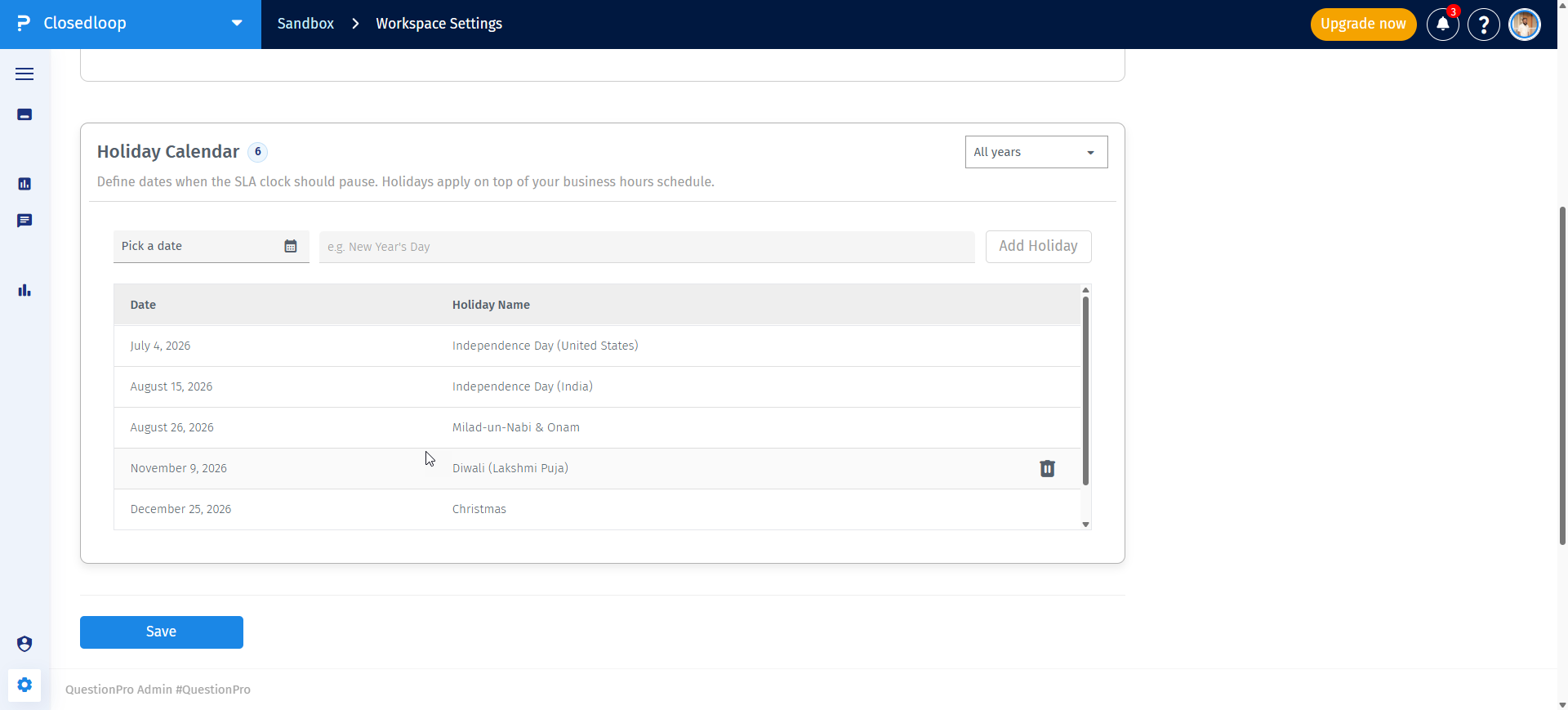Click the holiday name input field
The height and width of the screenshot is (710, 1568).
pyautogui.click(x=647, y=247)
